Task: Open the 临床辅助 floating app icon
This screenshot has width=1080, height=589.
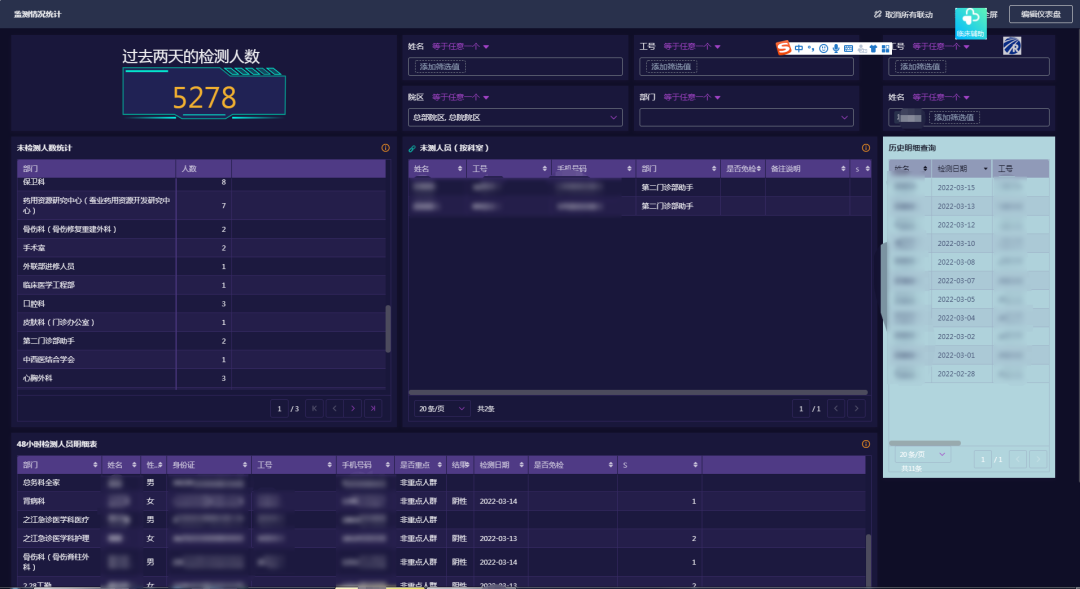Action: click(x=970, y=23)
